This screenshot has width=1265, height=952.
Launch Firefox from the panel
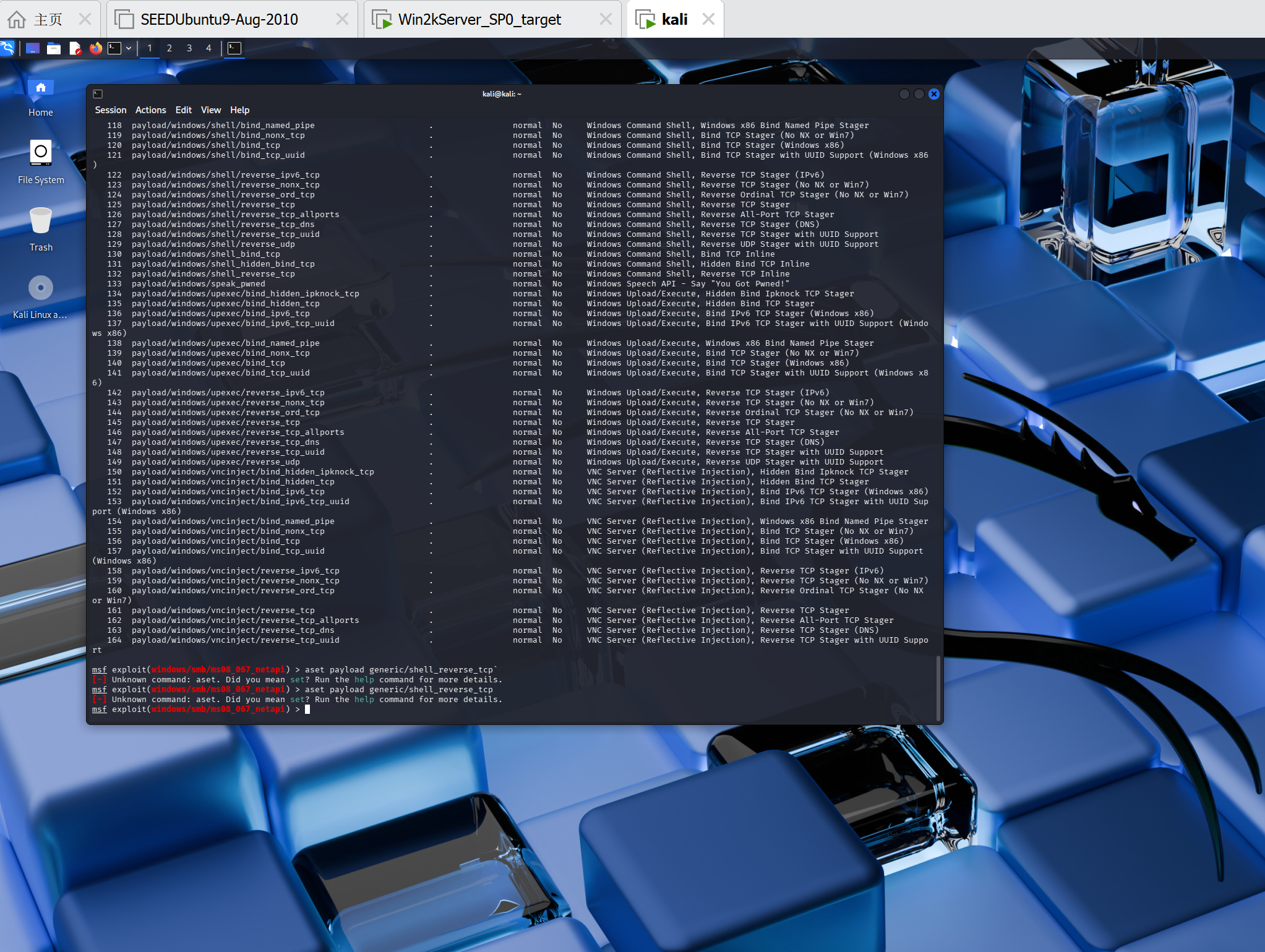[x=95, y=48]
